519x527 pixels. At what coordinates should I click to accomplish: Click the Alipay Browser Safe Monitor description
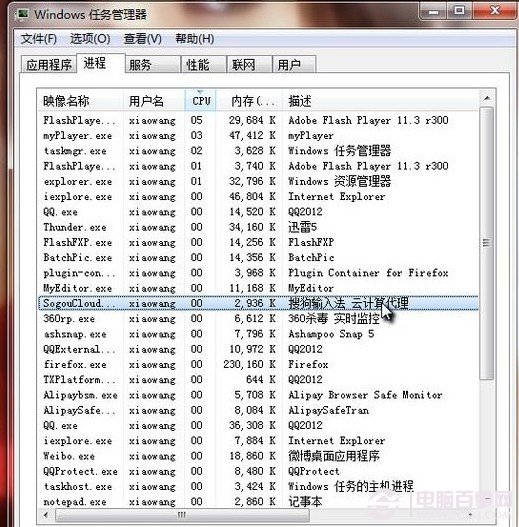[365, 395]
